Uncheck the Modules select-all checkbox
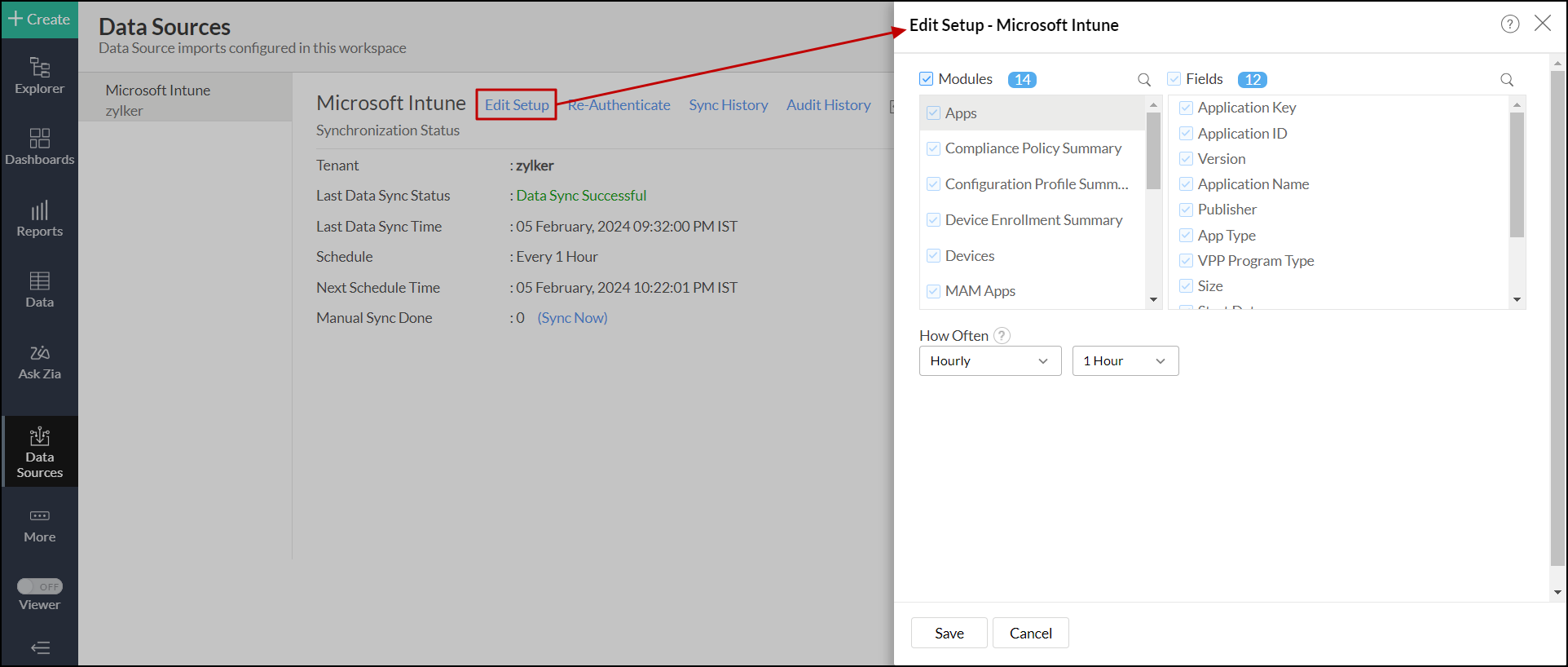Screen dimensions: 1568x667 [x=927, y=79]
